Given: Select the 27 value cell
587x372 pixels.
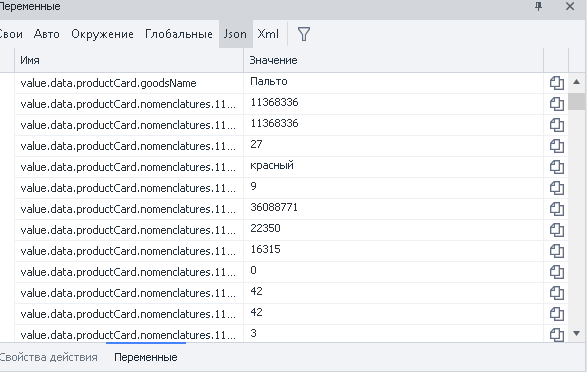Looking at the screenshot, I should (x=393, y=146).
